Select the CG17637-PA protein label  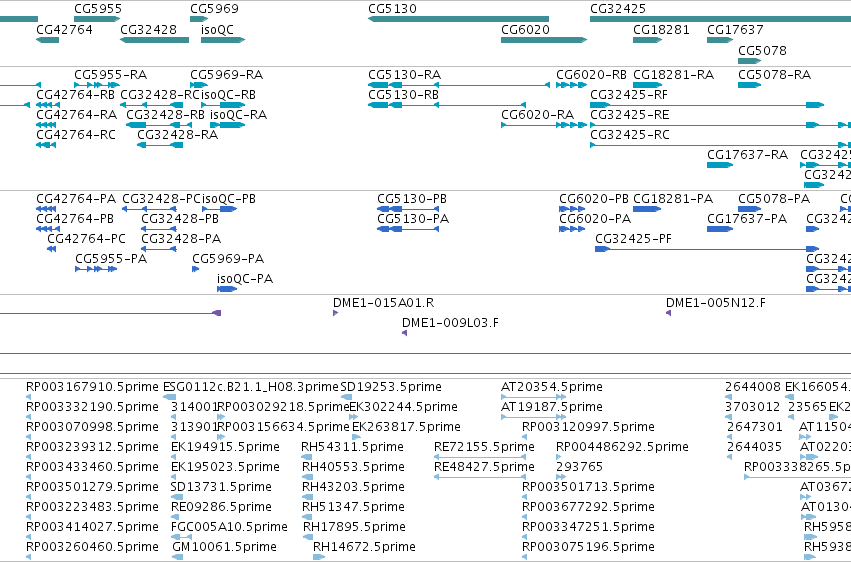coord(747,219)
